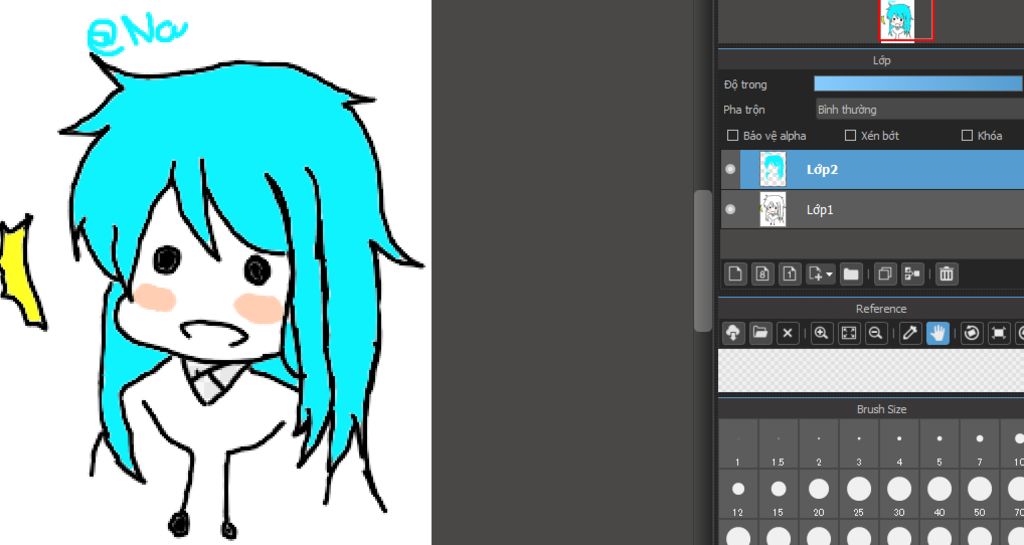Open the add special layer dropdown
Screen dimensions: 1024x545
click(820, 274)
